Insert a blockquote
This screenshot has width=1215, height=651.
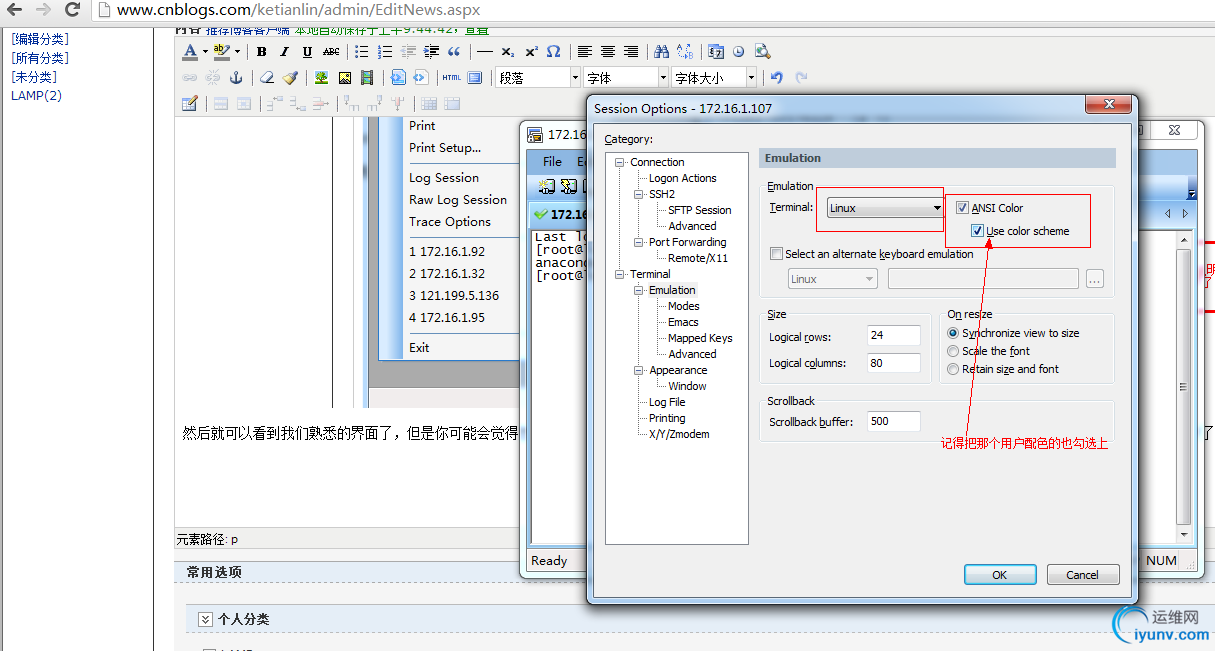click(454, 52)
